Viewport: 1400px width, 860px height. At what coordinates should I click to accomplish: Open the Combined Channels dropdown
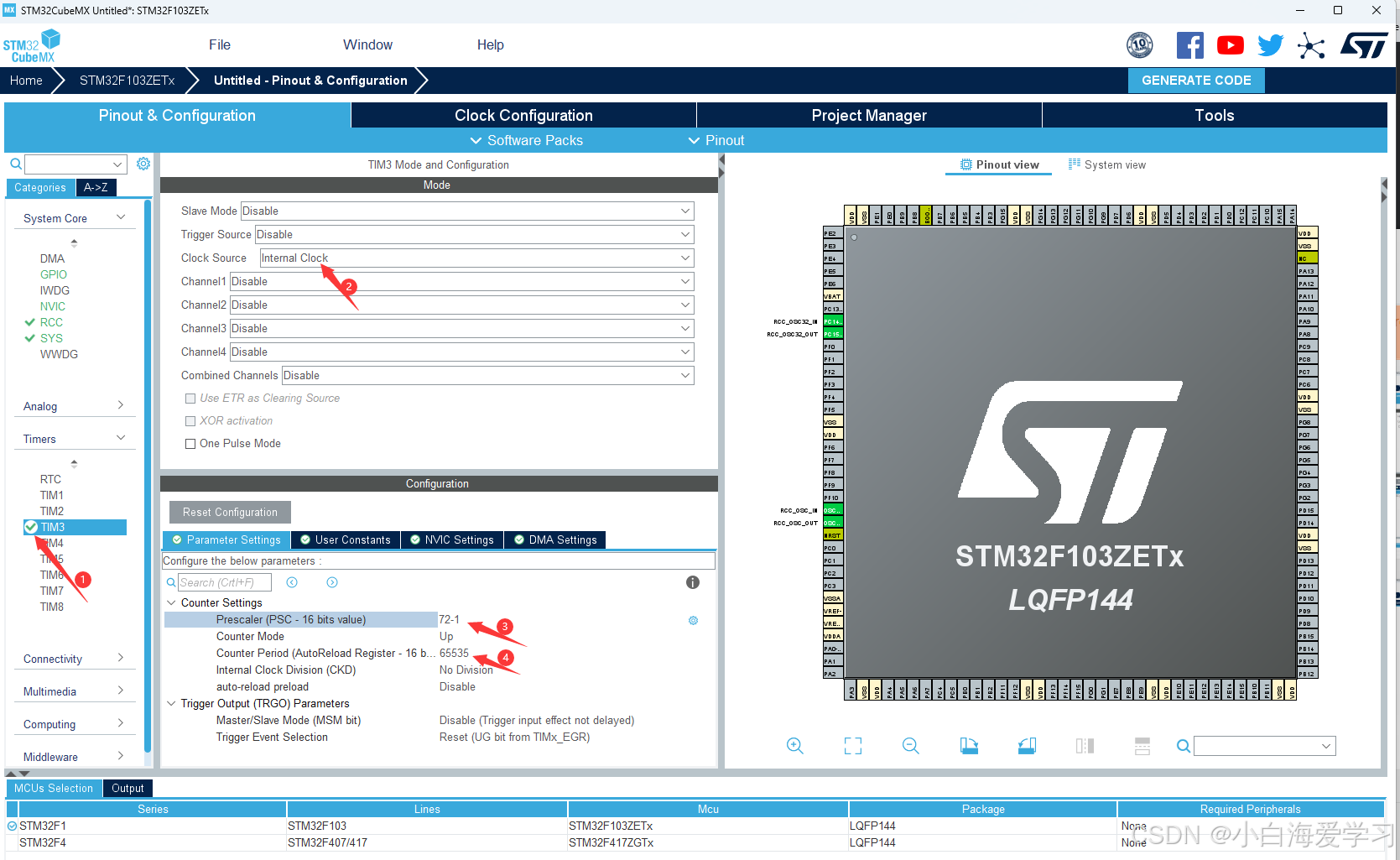pos(488,375)
